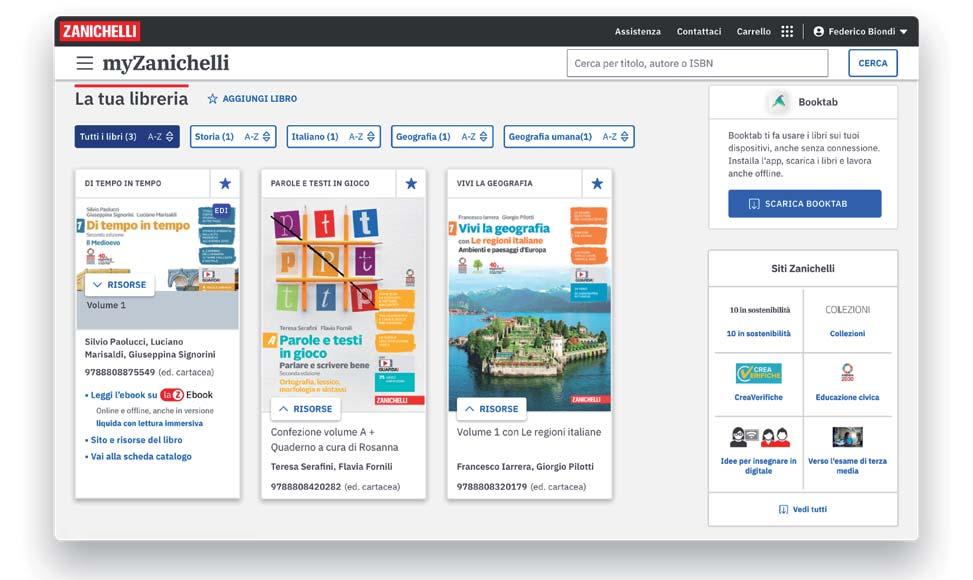973x580 pixels.
Task: Open the CreaVerifiche icon
Action: click(x=758, y=373)
